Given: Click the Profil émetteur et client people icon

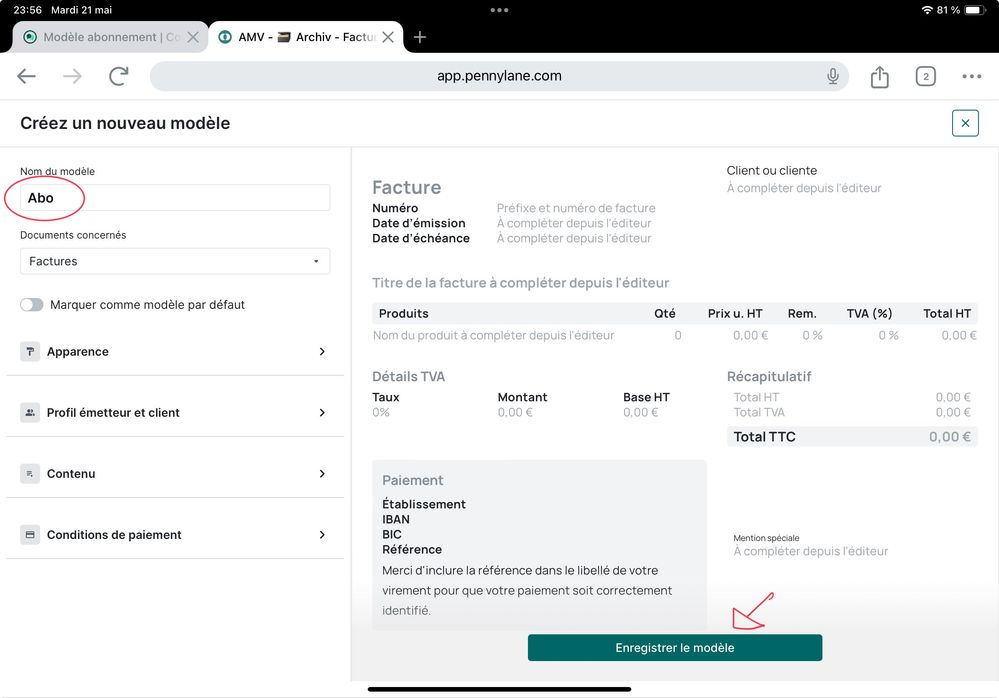Looking at the screenshot, I should point(30,413).
